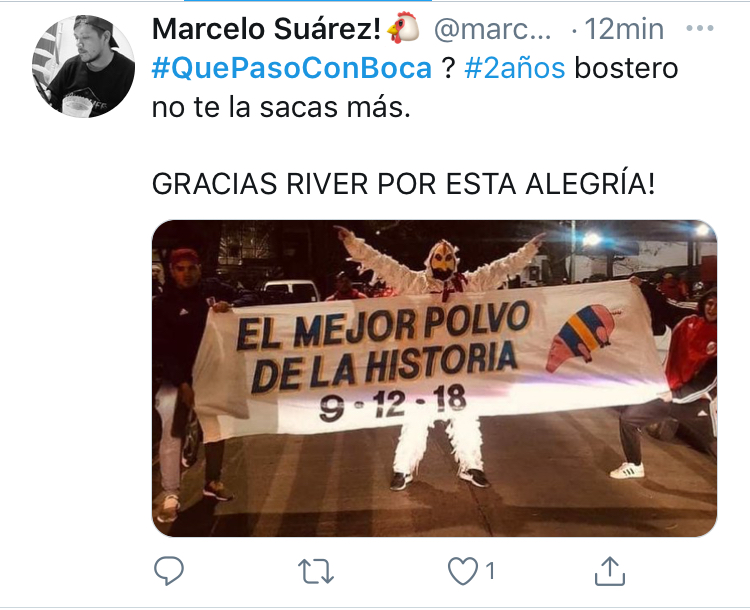Open the three-dot more options menu
Viewport: 750px width, 610px height.
click(700, 28)
